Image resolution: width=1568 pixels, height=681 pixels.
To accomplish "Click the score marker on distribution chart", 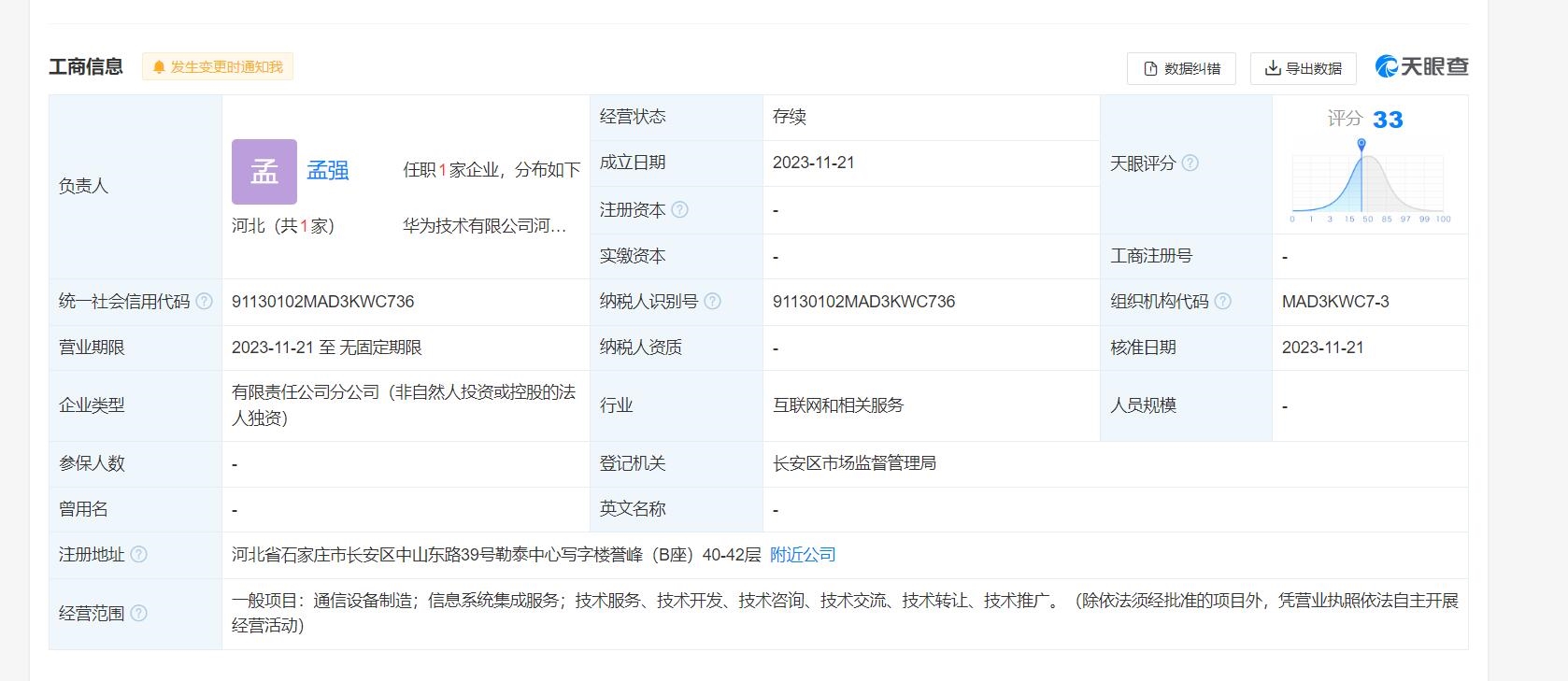I will point(1361,145).
